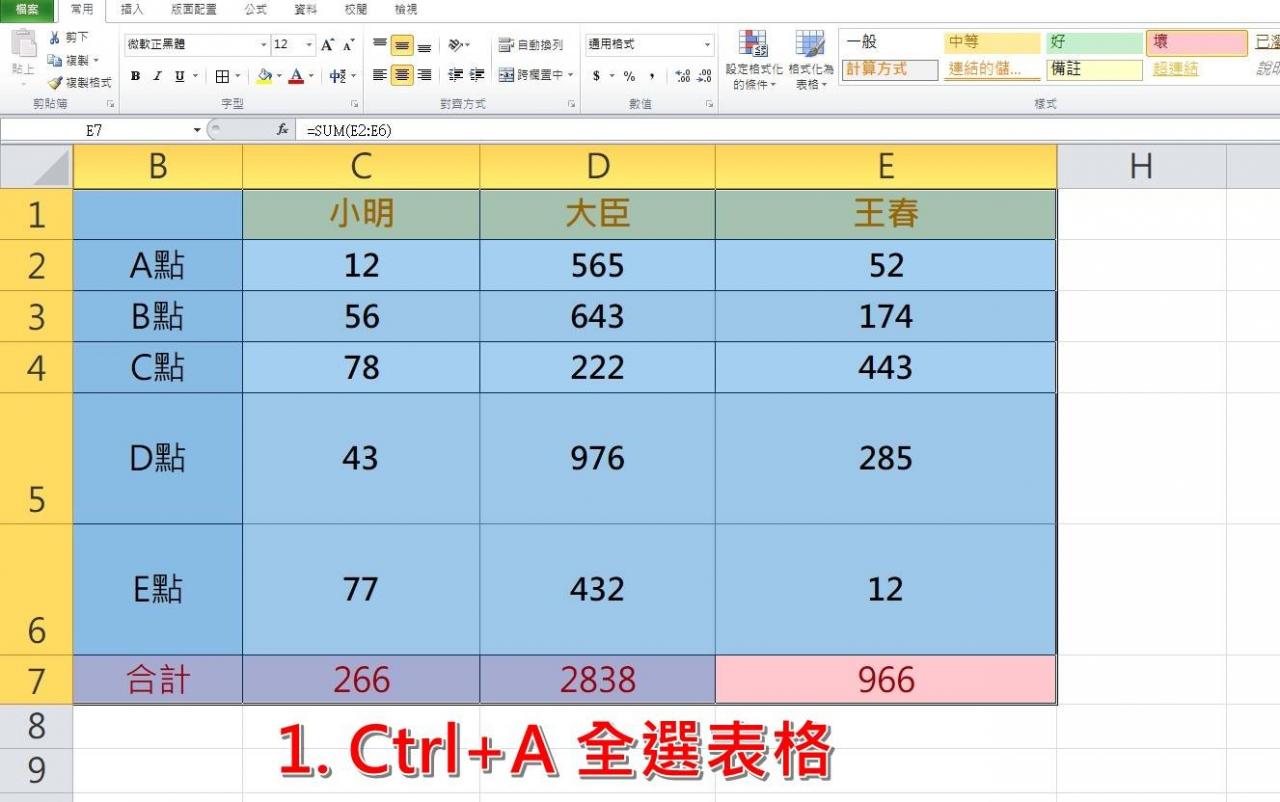
Task: Switch to the Insert (插入) tab
Action: point(132,9)
